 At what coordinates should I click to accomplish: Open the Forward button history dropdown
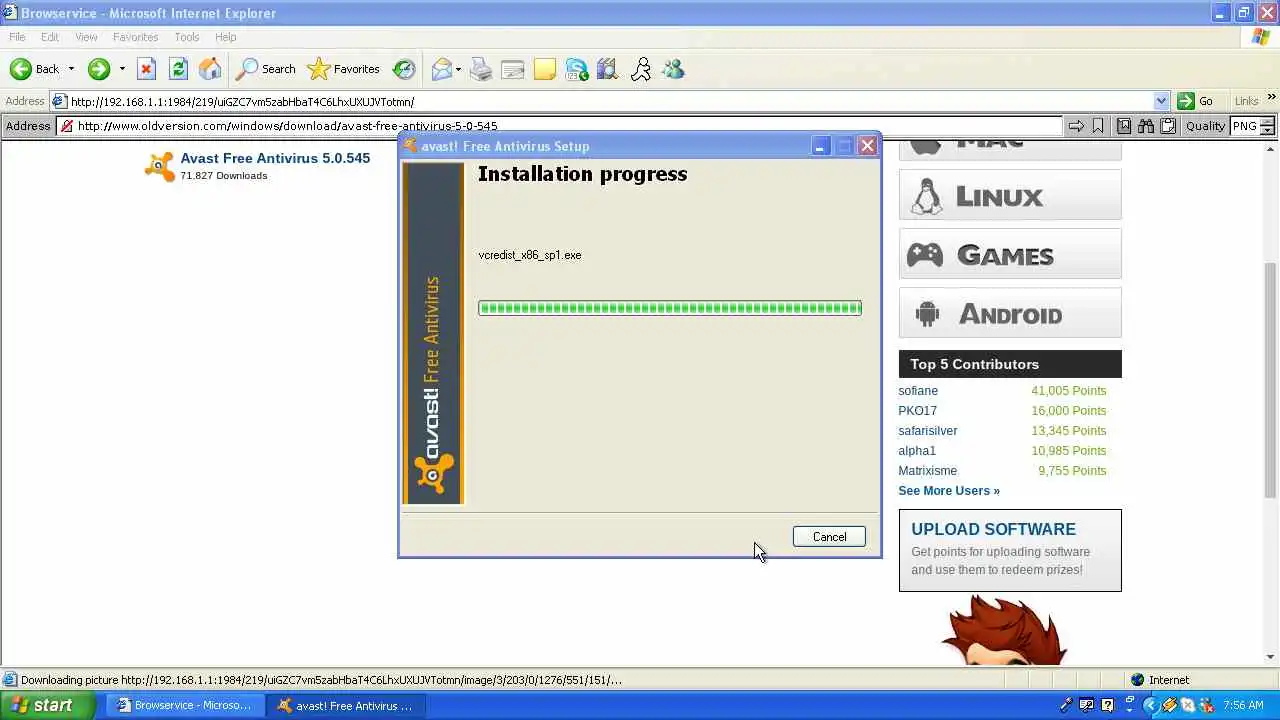pos(122,69)
